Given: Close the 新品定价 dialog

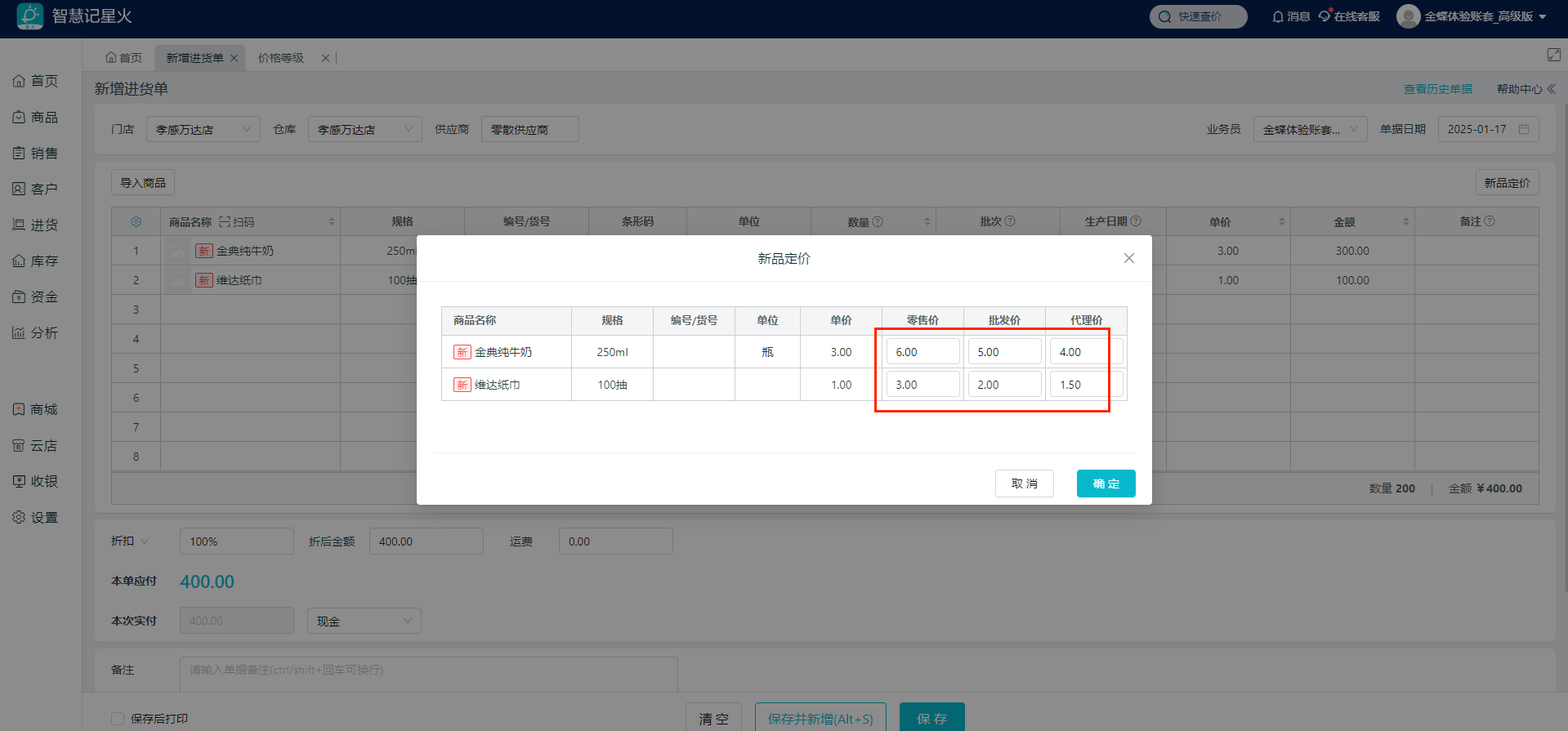Looking at the screenshot, I should point(1128,258).
